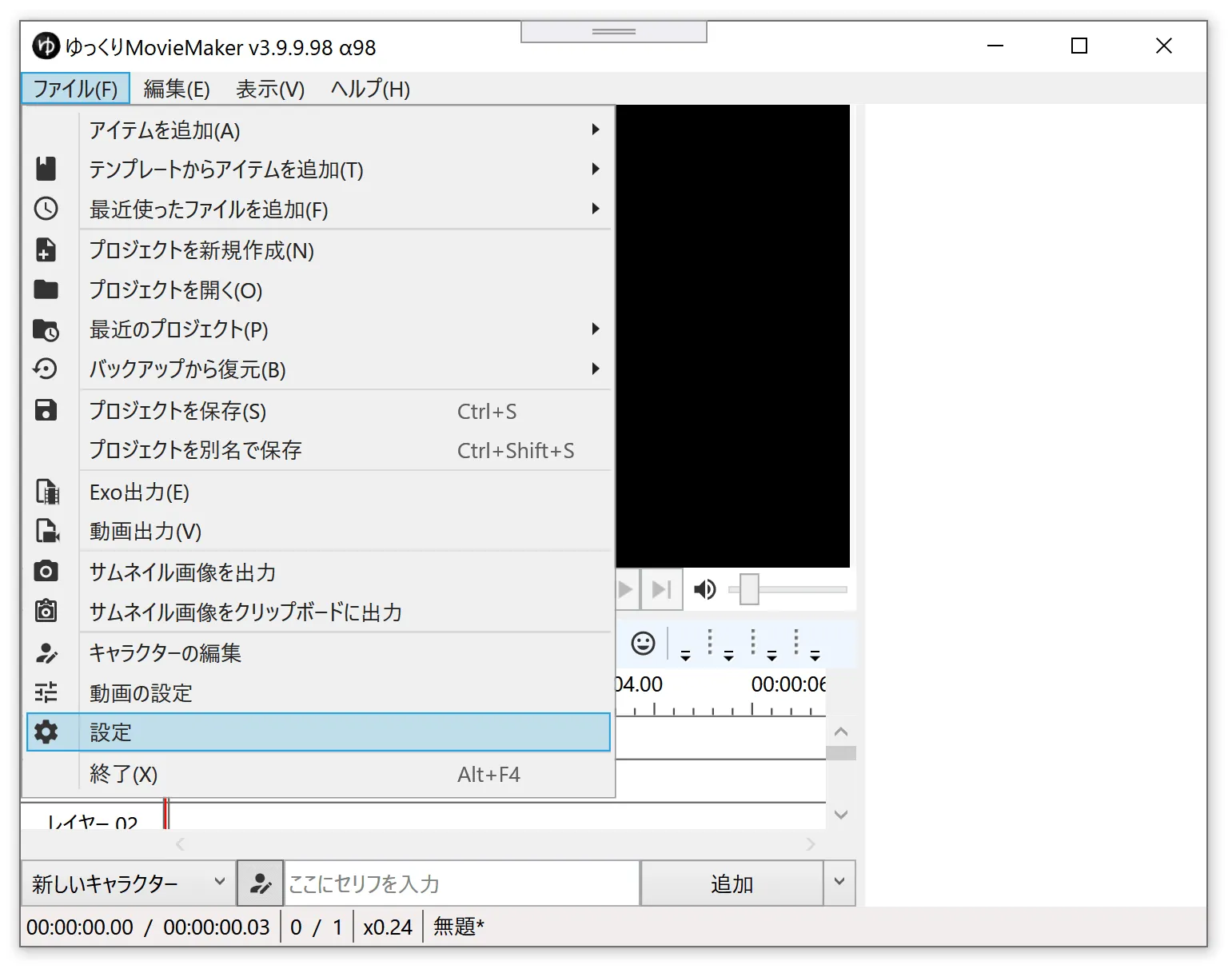1232x973 pixels.
Task: Click the clock icon for recently used files
Action: click(46, 209)
